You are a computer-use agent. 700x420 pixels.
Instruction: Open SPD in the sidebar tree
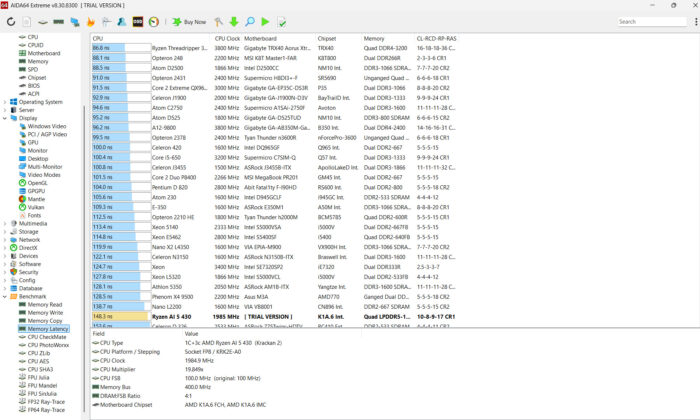pyautogui.click(x=33, y=69)
